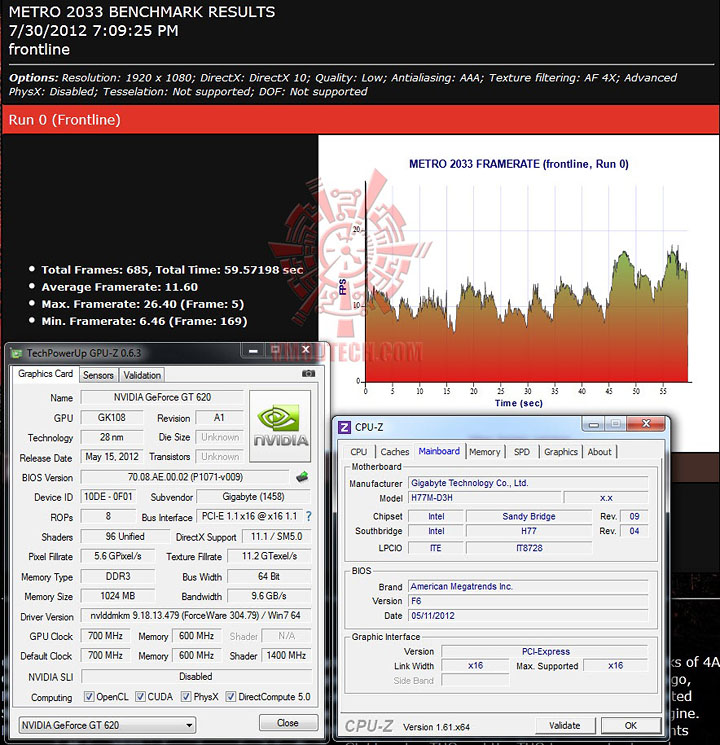This screenshot has height=745, width=720.
Task: Click the BIOS Date 05/11/2012 value
Action: click(528, 616)
